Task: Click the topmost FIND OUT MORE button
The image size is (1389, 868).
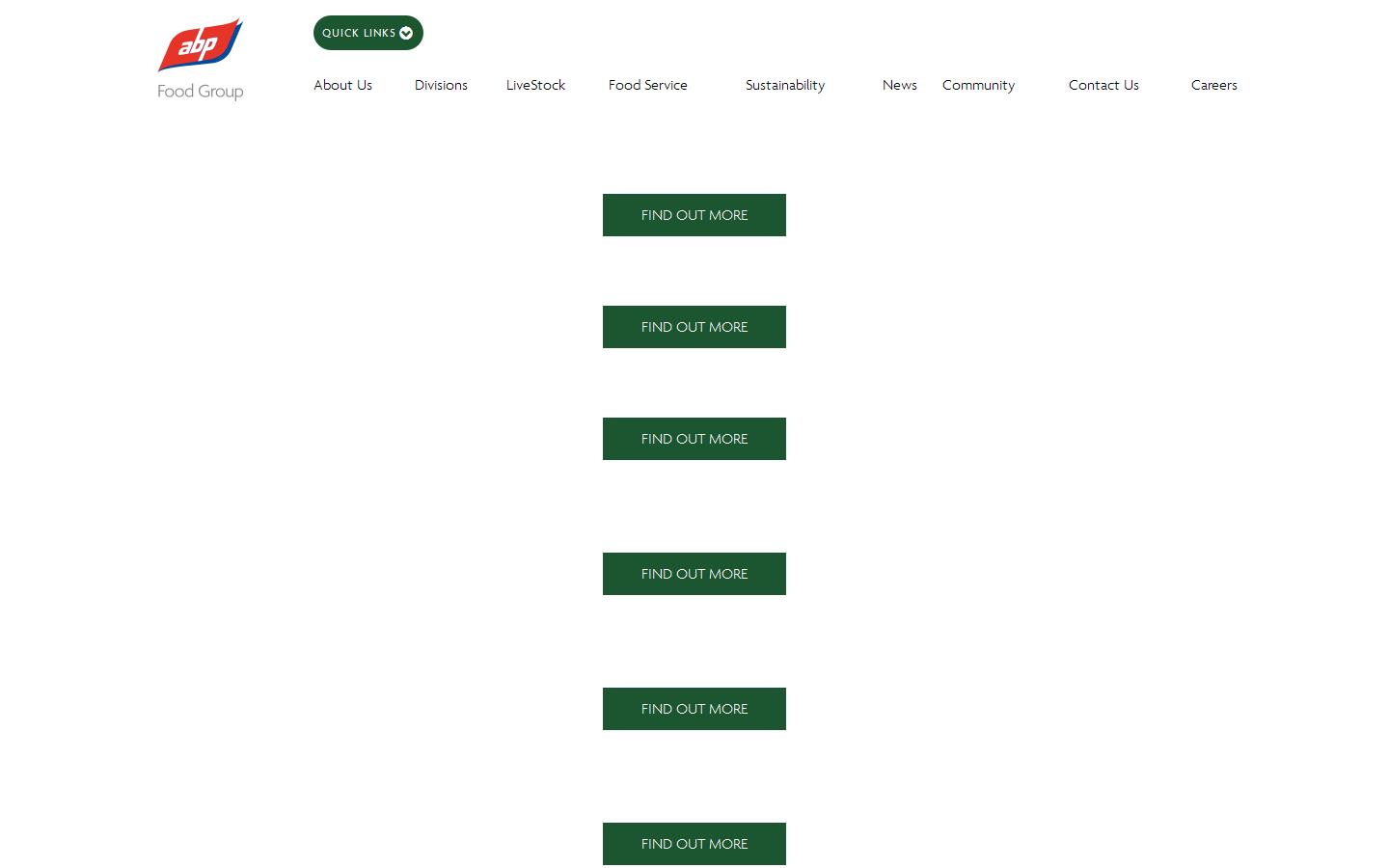Action: pos(694,215)
